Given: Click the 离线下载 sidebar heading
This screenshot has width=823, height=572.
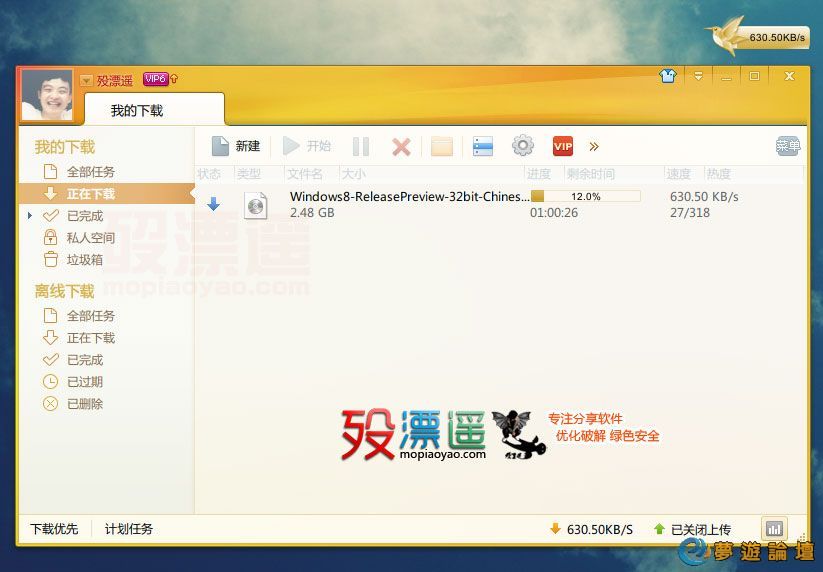Looking at the screenshot, I should 65,291.
